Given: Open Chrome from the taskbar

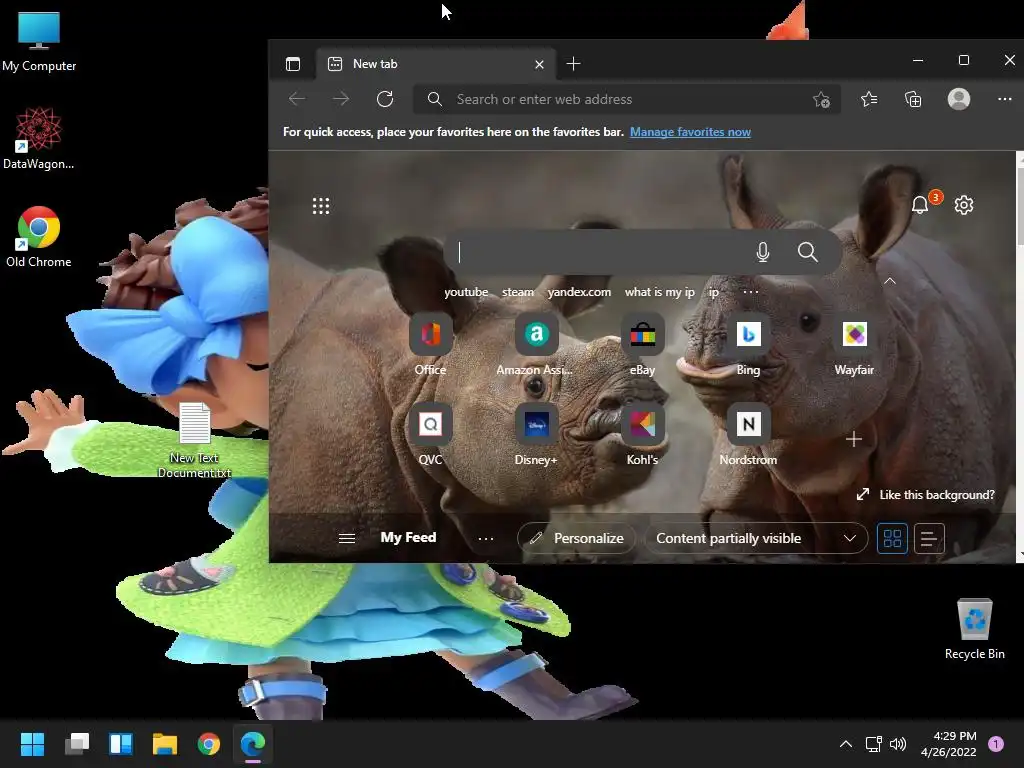Looking at the screenshot, I should pyautogui.click(x=209, y=744).
